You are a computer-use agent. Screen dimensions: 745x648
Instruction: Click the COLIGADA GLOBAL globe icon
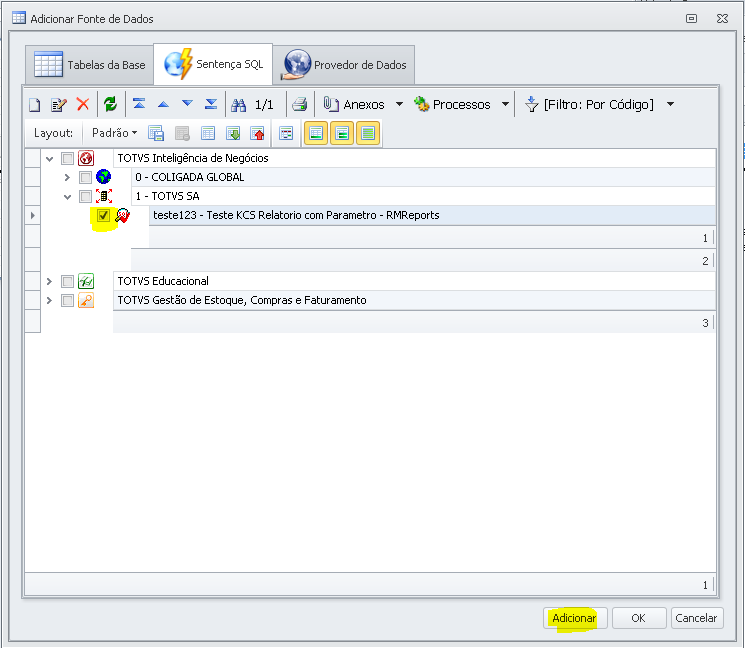pos(104,177)
